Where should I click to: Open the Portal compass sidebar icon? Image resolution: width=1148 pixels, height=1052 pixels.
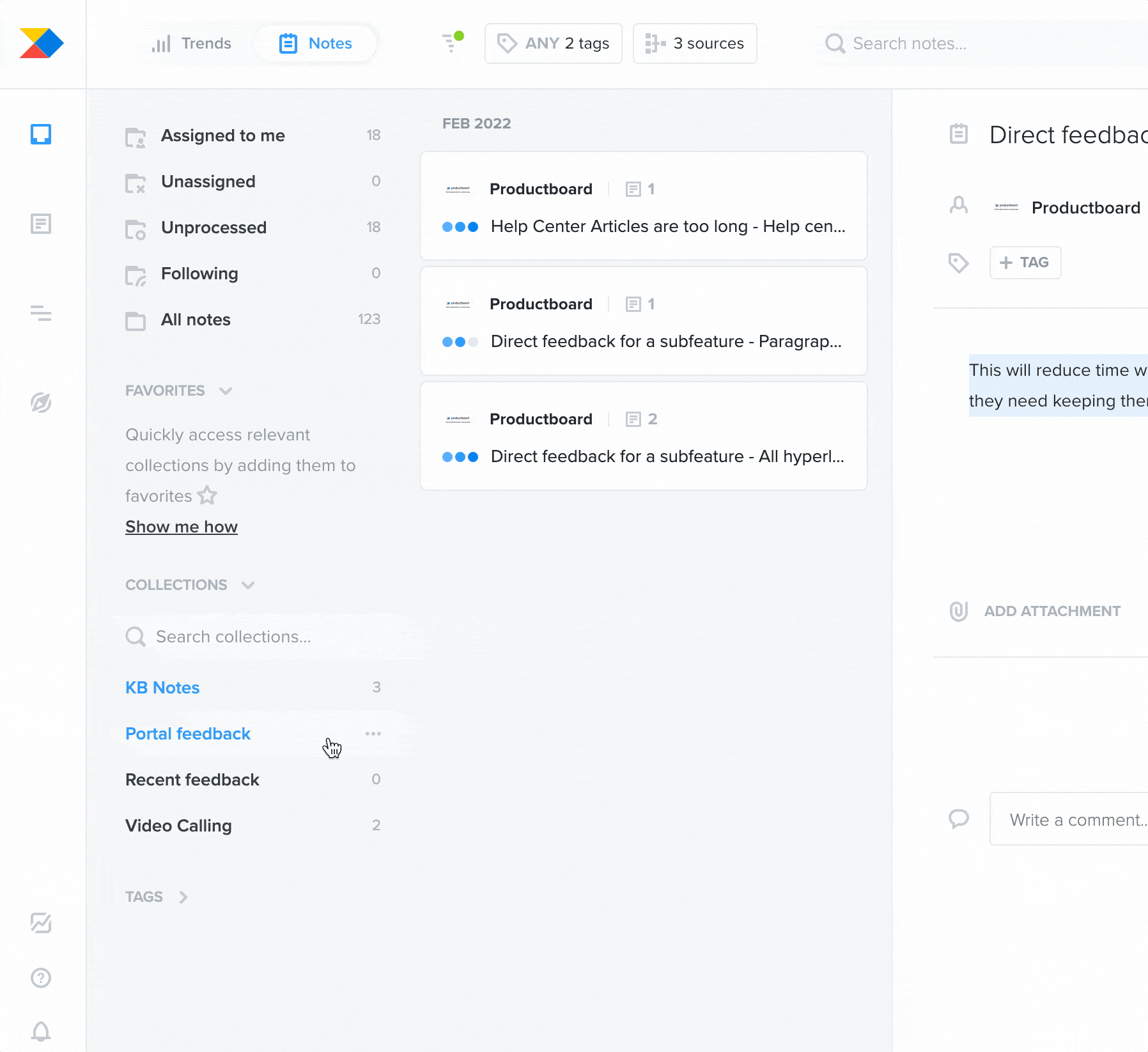pos(41,403)
